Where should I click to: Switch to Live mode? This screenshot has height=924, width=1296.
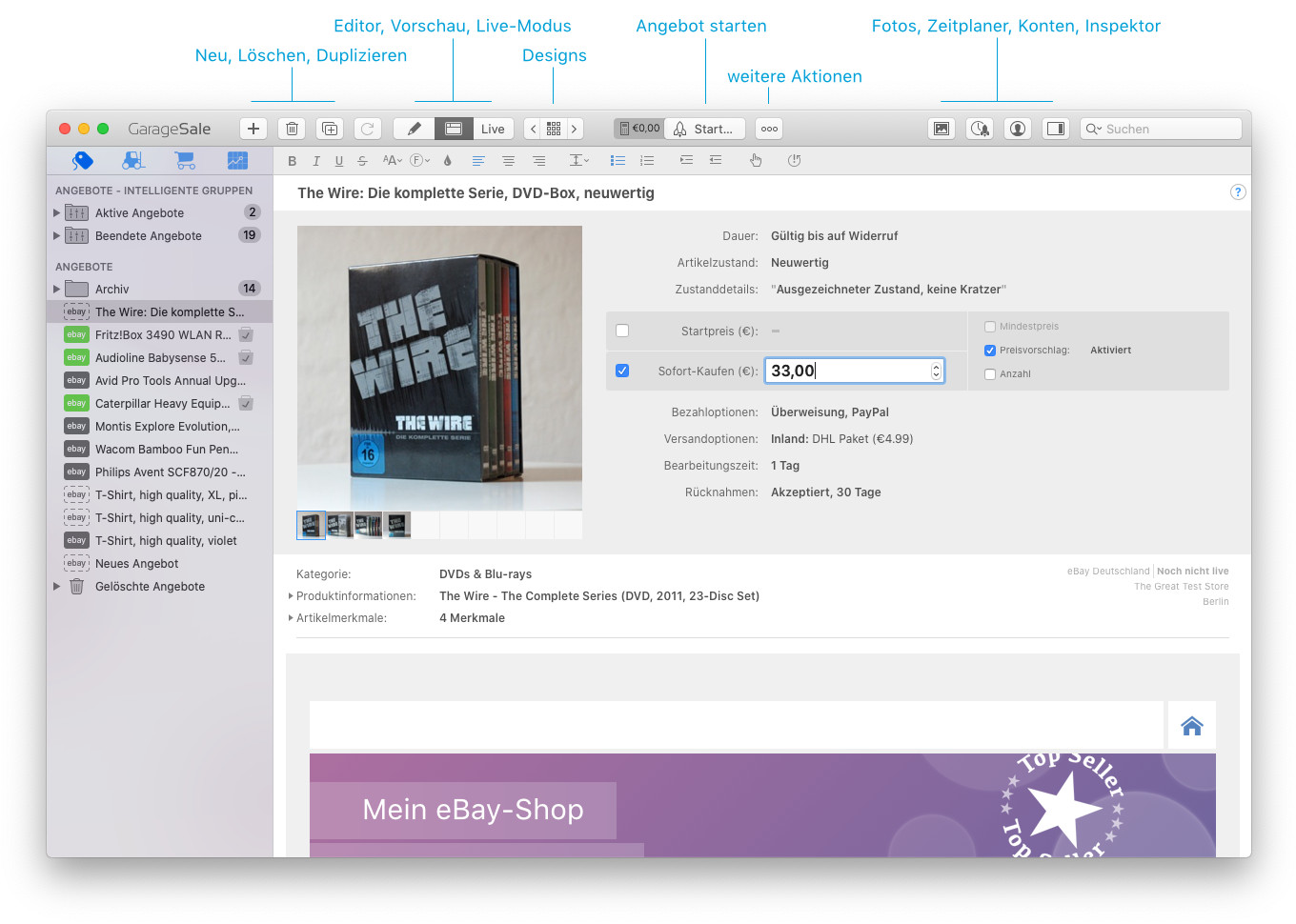(493, 129)
